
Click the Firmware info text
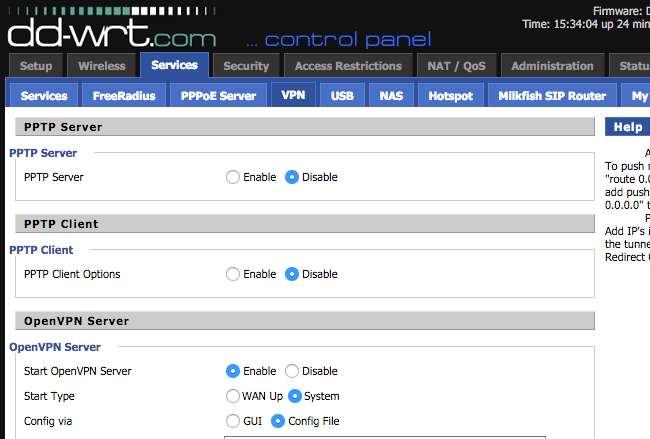click(x=621, y=11)
